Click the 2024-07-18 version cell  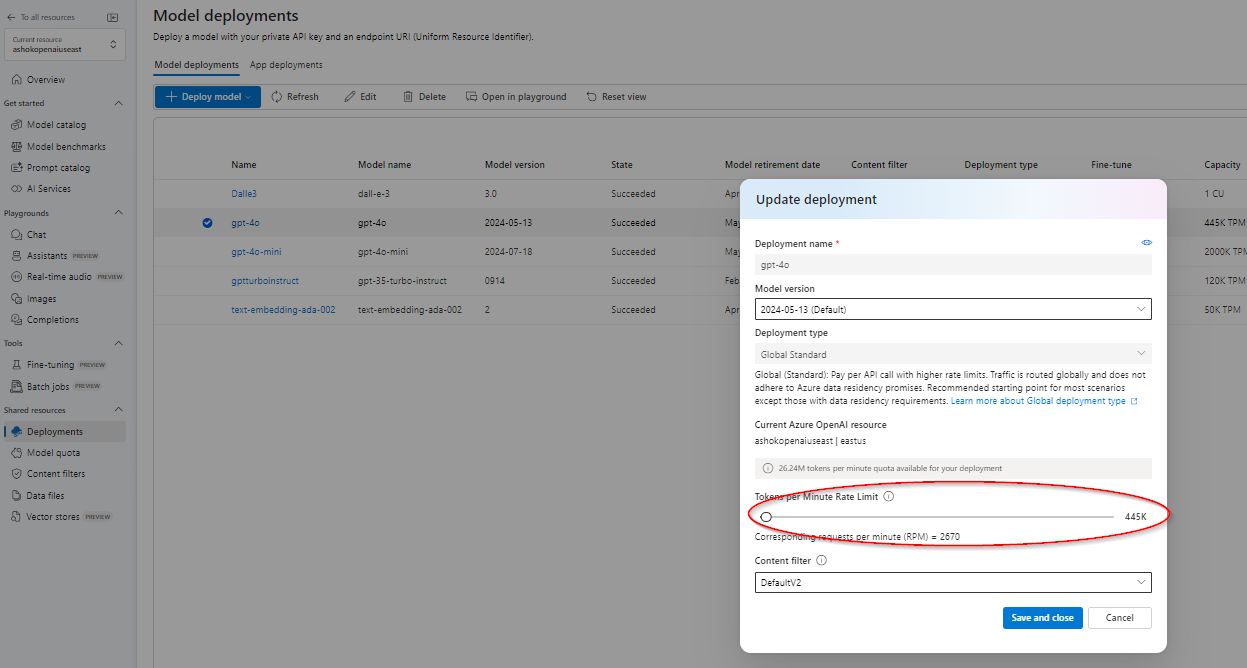pos(508,252)
